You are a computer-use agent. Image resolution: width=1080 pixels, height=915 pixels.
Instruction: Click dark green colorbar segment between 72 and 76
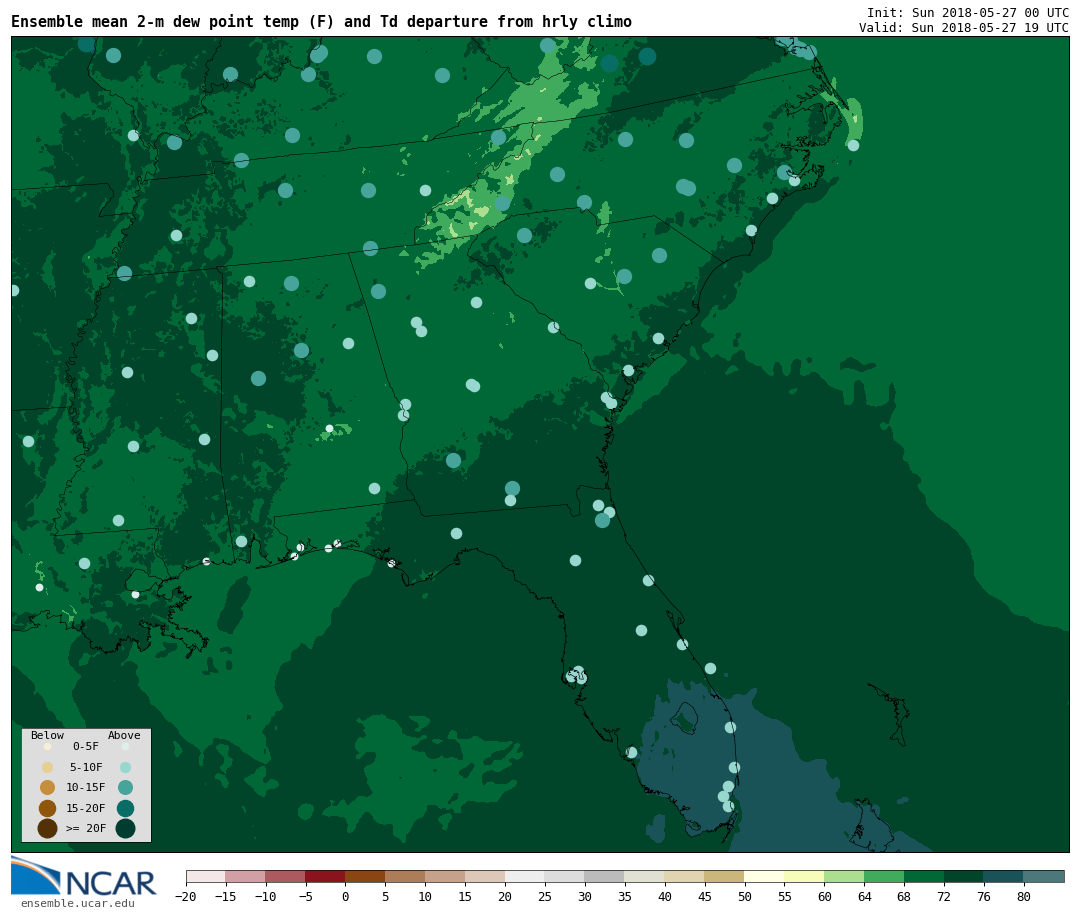tap(964, 876)
